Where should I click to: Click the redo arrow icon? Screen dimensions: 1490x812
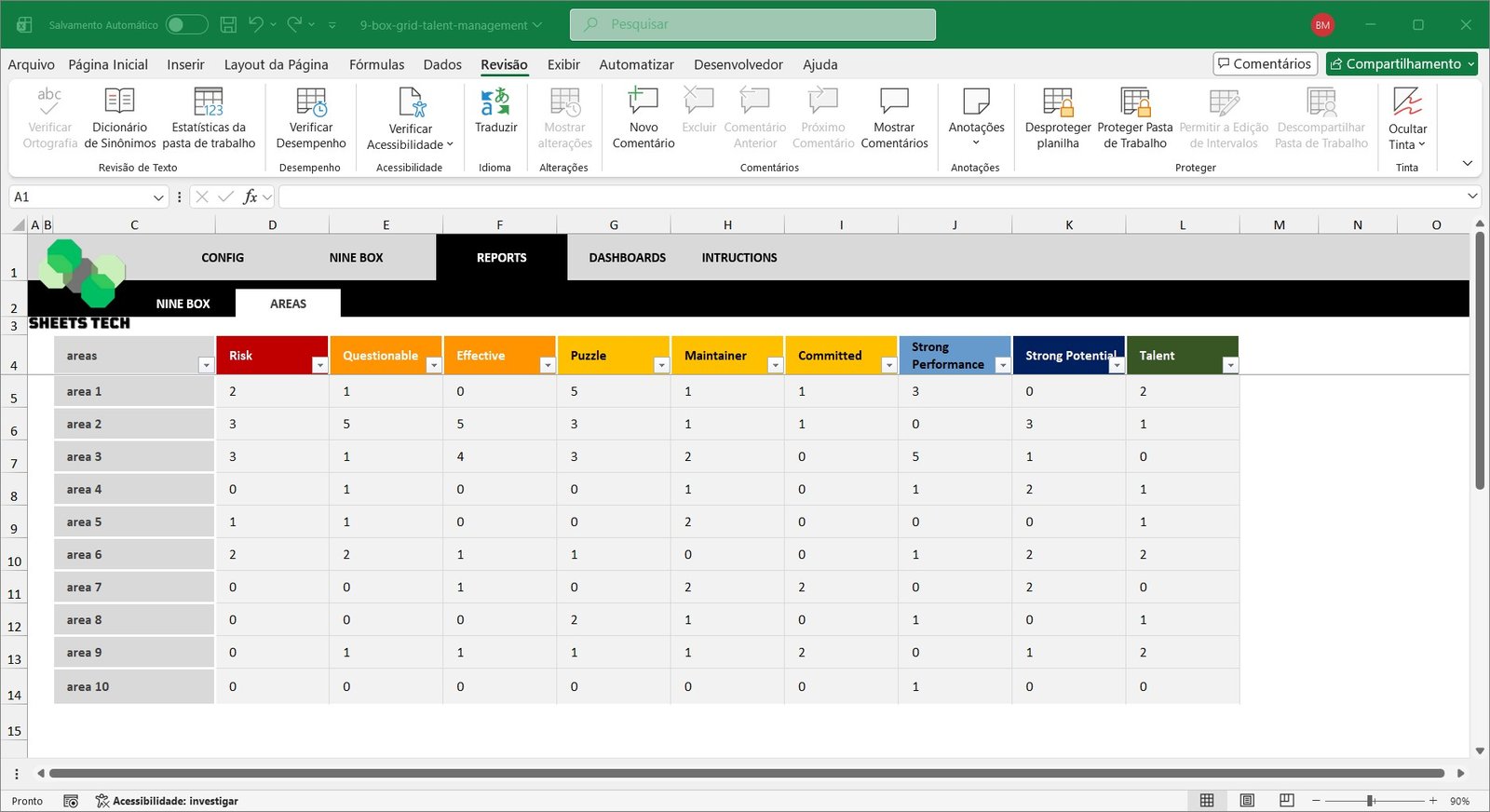294,25
